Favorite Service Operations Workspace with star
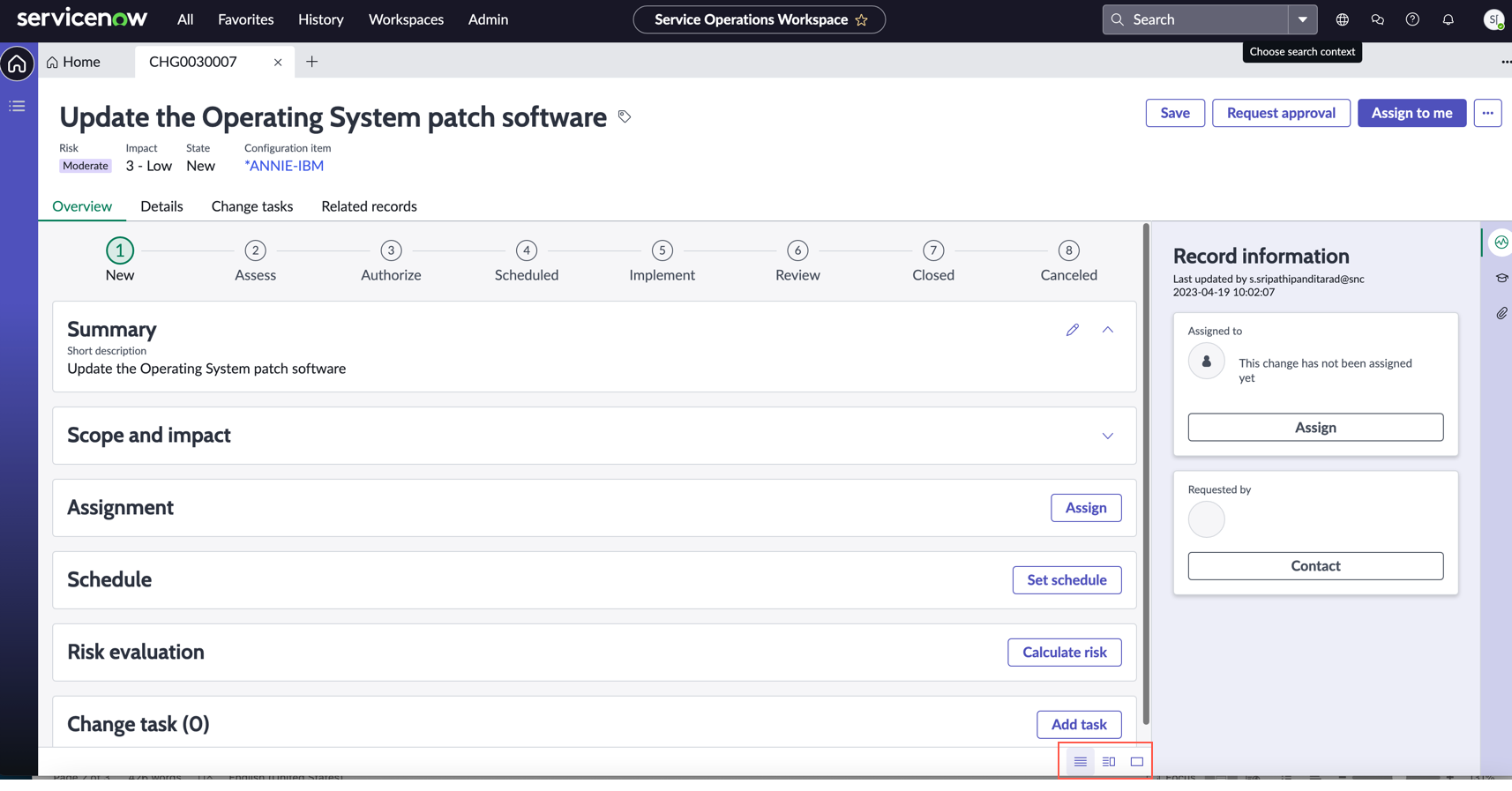 [862, 19]
